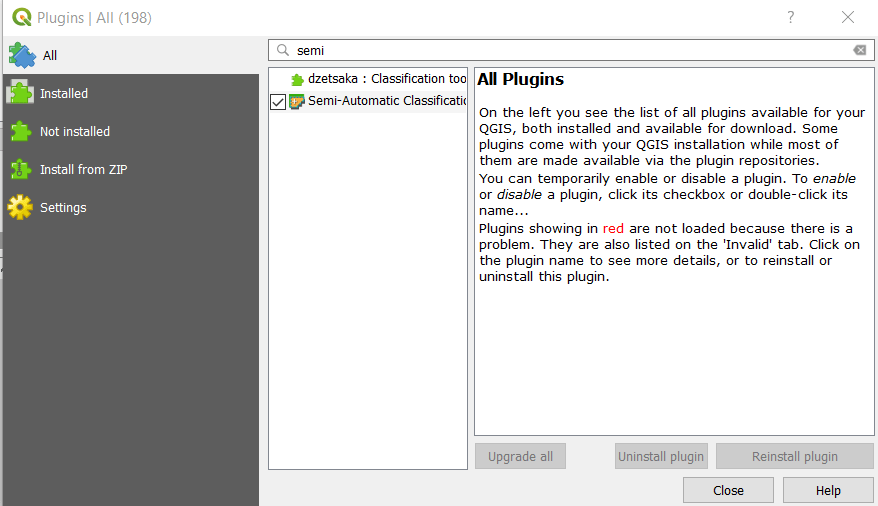The height and width of the screenshot is (506, 878).
Task: Switch to the Installed plugins tab
Action: 131,93
